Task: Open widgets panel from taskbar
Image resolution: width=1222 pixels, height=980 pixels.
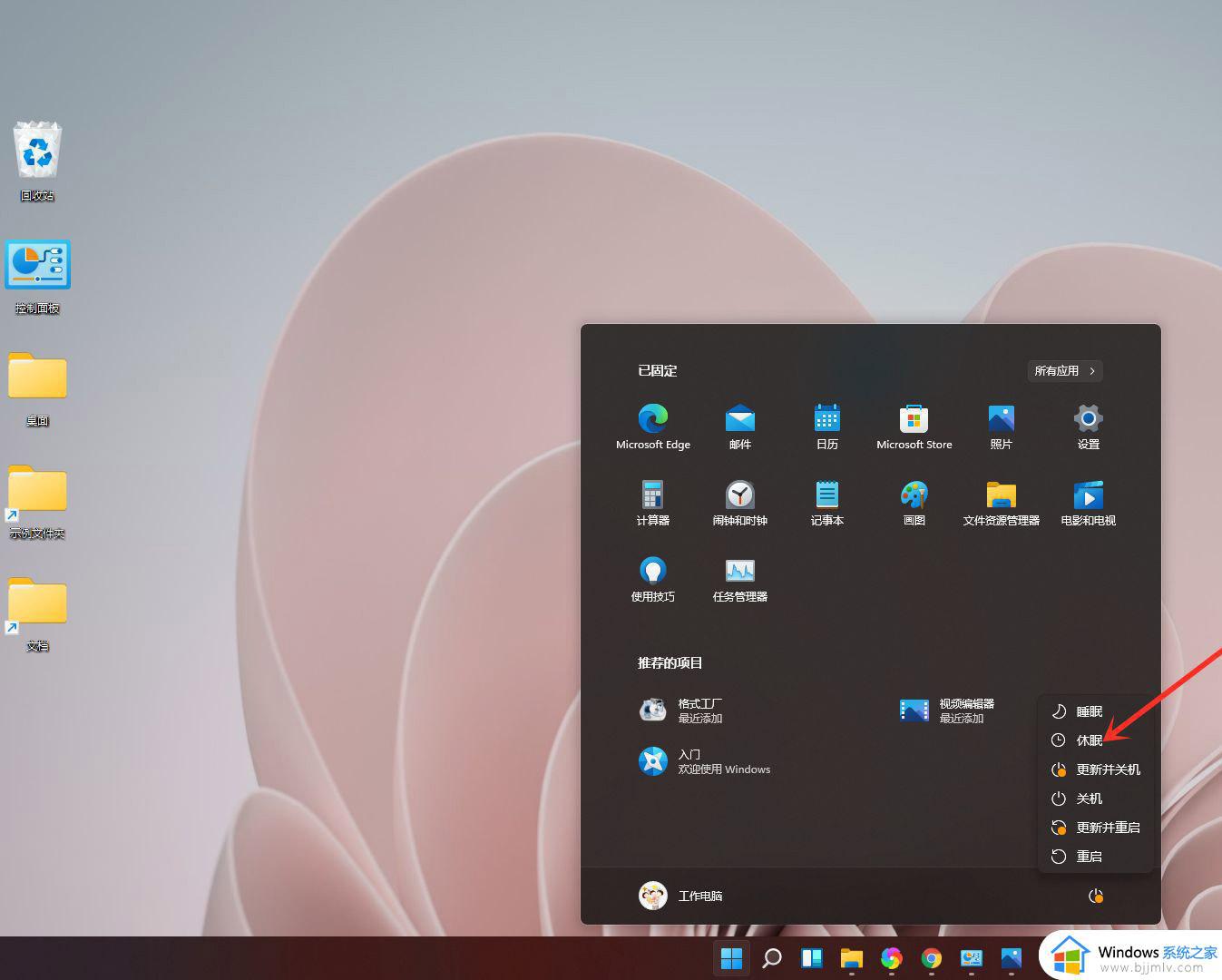Action: tap(812, 958)
